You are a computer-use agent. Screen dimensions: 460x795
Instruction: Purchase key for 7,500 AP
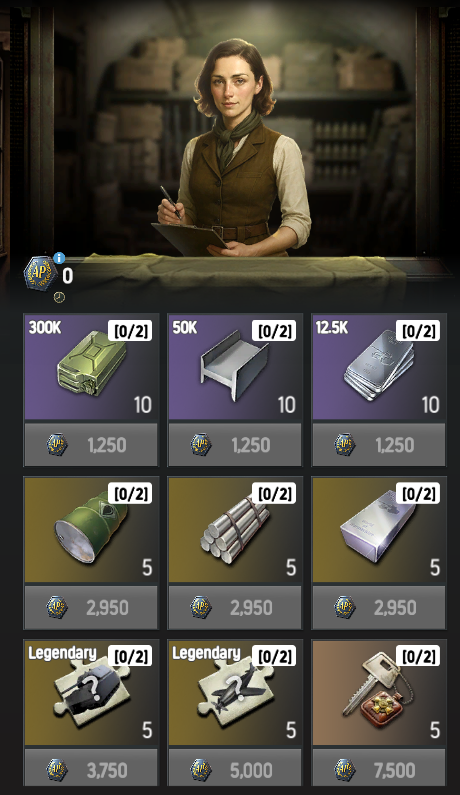click(x=379, y=770)
